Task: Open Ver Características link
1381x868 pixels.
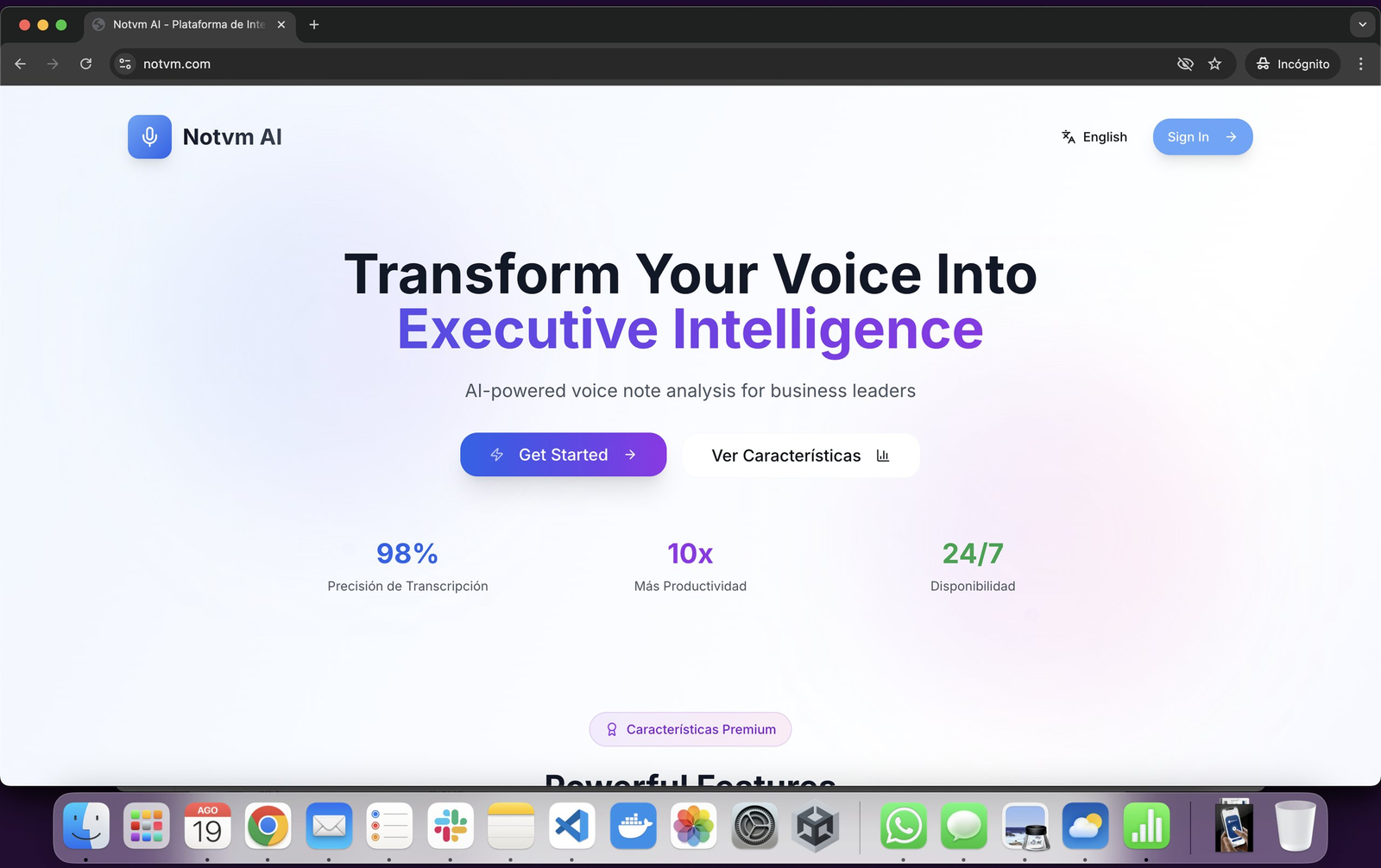Action: coord(800,456)
